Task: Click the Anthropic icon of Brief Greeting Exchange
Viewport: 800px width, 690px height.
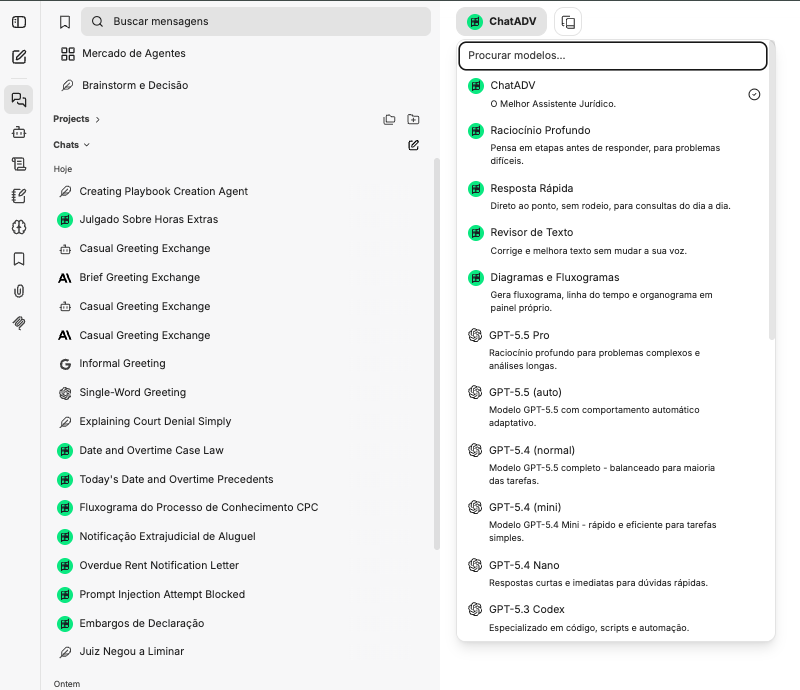Action: 65,278
